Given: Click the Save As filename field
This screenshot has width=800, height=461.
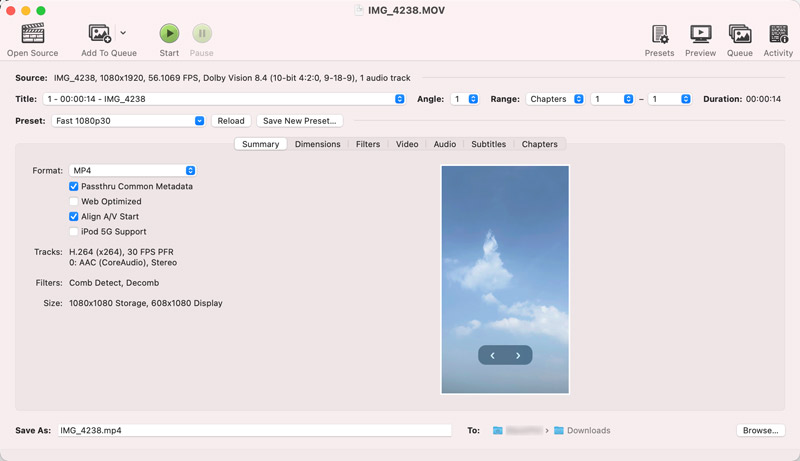Looking at the screenshot, I should pos(254,430).
